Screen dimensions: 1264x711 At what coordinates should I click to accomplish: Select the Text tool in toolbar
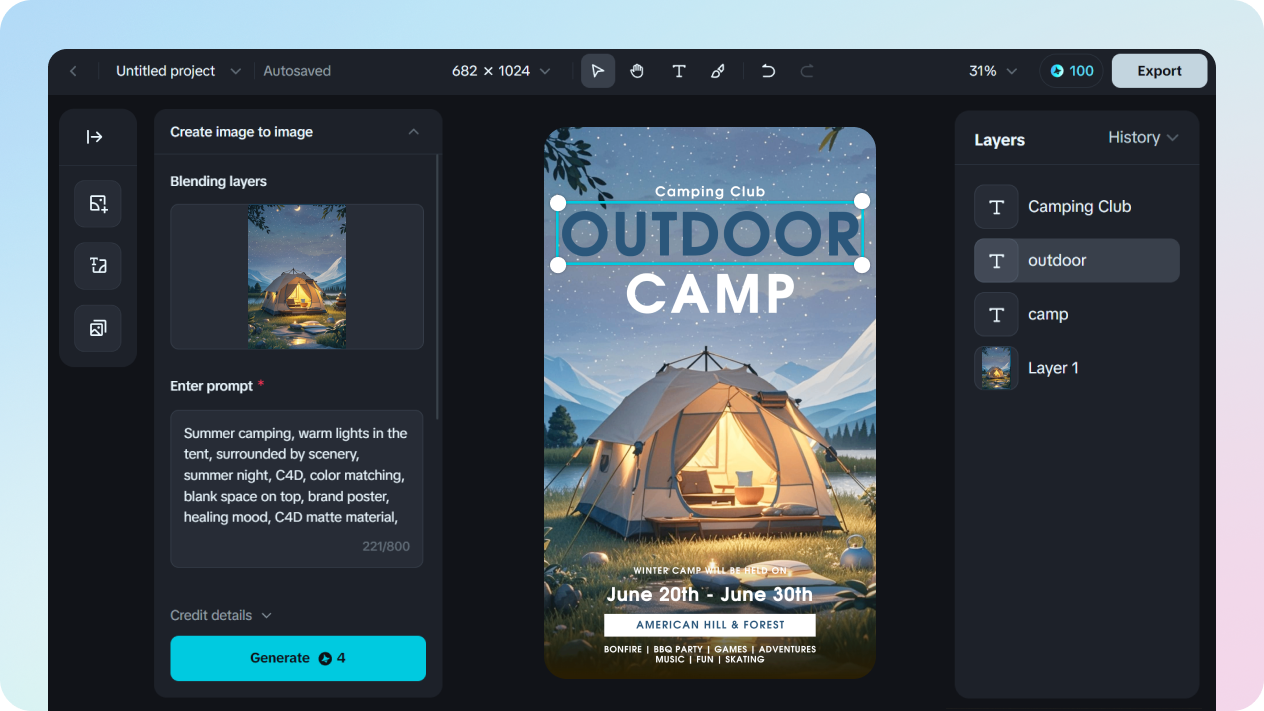point(678,71)
